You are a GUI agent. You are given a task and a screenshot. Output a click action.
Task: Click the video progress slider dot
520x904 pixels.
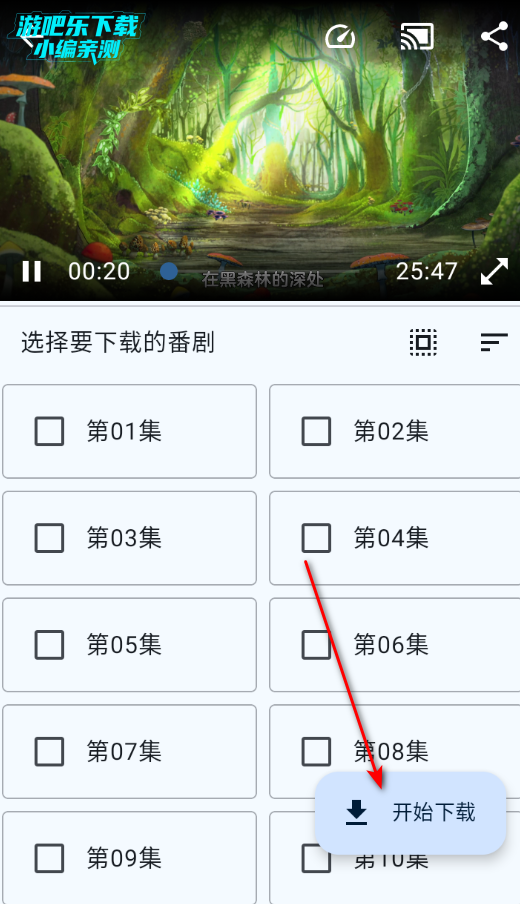(x=168, y=271)
